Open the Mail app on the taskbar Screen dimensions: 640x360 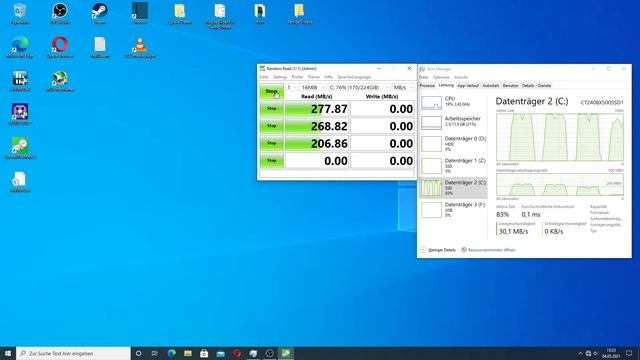click(x=220, y=353)
